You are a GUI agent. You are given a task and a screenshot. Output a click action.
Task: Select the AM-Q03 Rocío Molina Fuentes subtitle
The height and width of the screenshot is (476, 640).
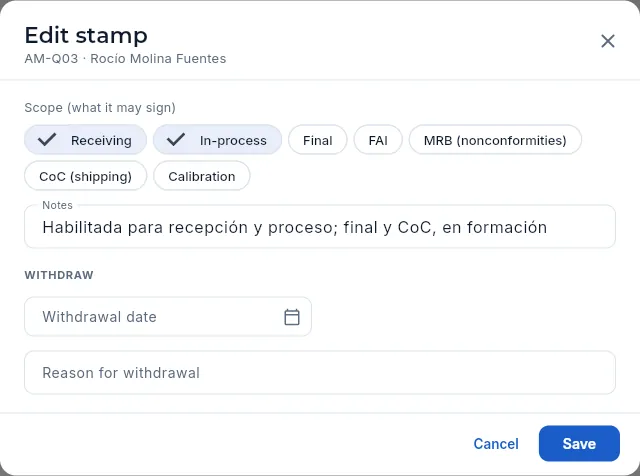click(x=125, y=59)
